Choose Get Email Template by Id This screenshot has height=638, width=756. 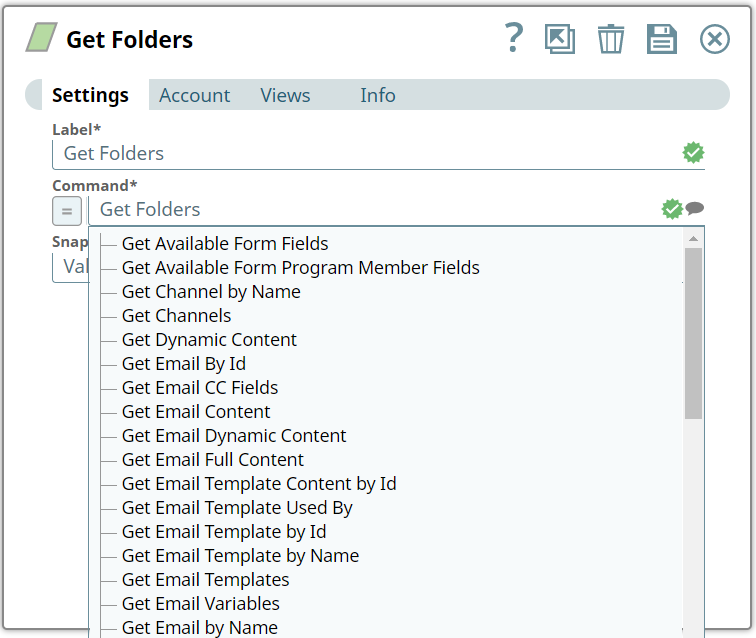[x=224, y=532]
